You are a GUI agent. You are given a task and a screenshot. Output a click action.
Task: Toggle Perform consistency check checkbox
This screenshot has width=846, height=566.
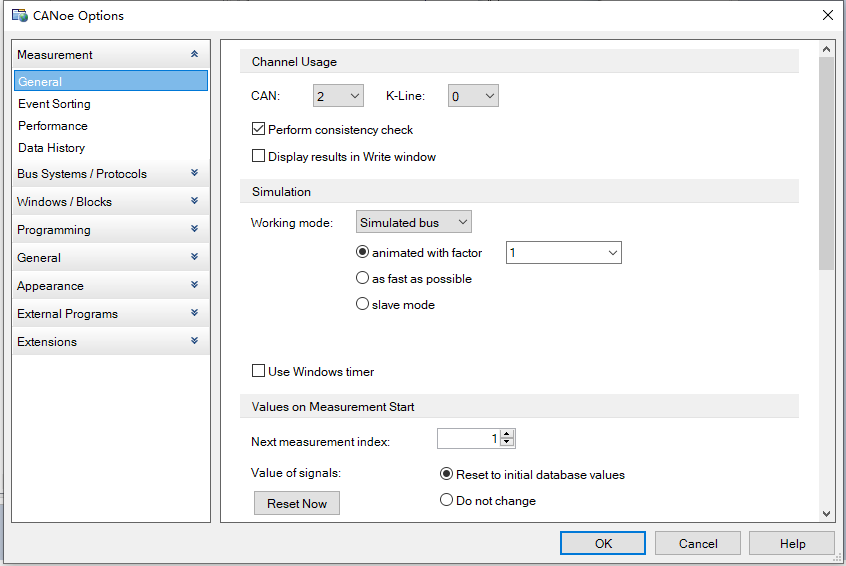[258, 129]
